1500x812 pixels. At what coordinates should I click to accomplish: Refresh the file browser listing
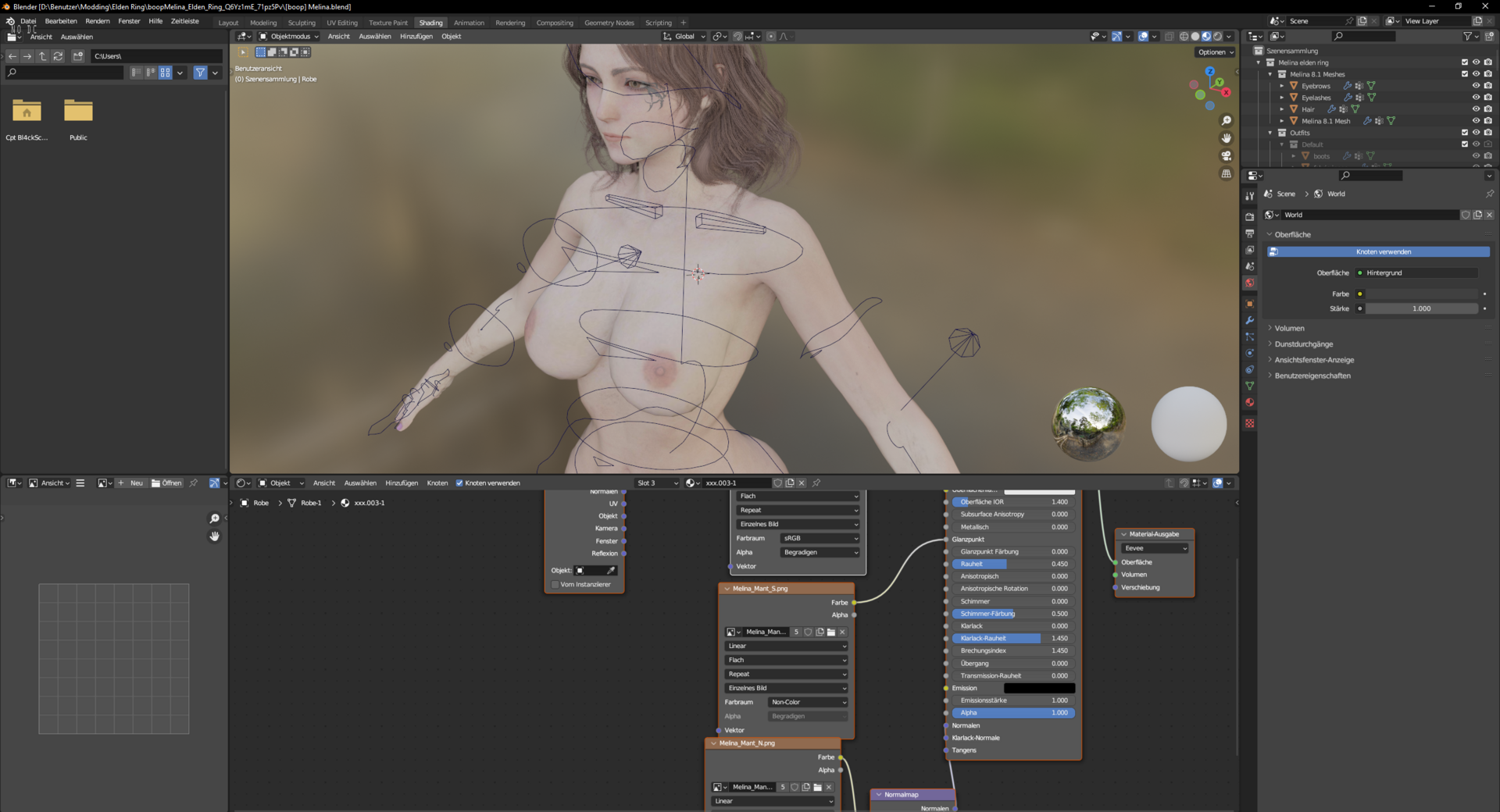[58, 56]
